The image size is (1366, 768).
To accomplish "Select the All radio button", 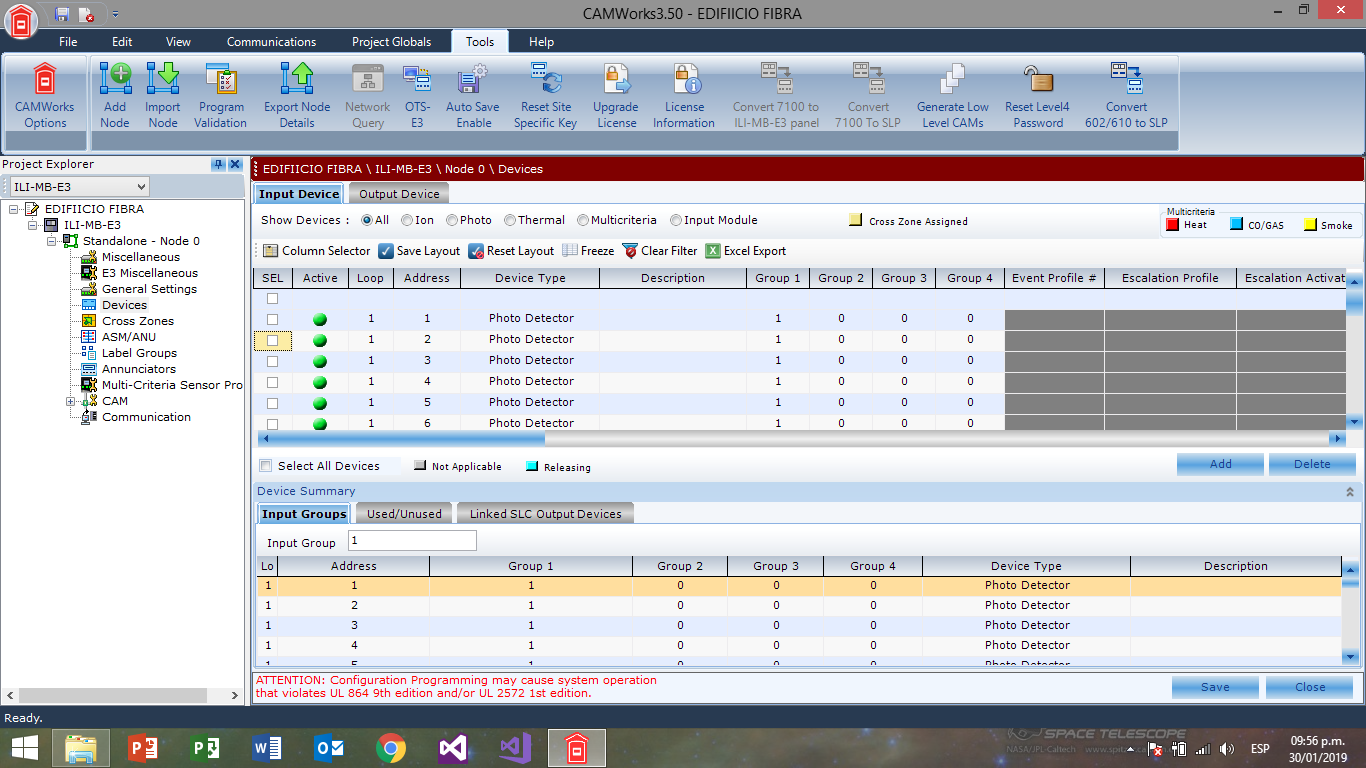I will click(367, 220).
